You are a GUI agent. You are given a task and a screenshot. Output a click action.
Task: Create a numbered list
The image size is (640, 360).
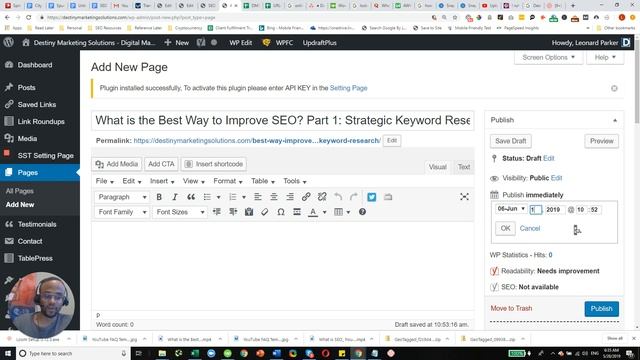[x=233, y=197]
